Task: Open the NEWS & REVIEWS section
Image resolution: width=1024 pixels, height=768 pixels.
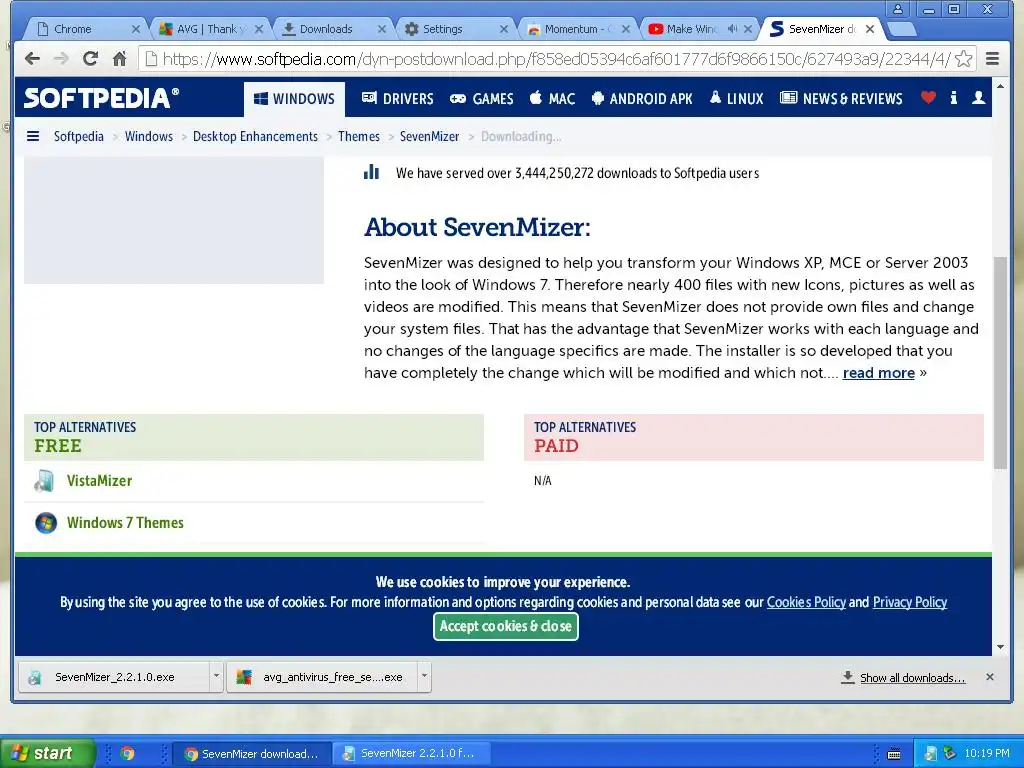Action: click(x=841, y=99)
